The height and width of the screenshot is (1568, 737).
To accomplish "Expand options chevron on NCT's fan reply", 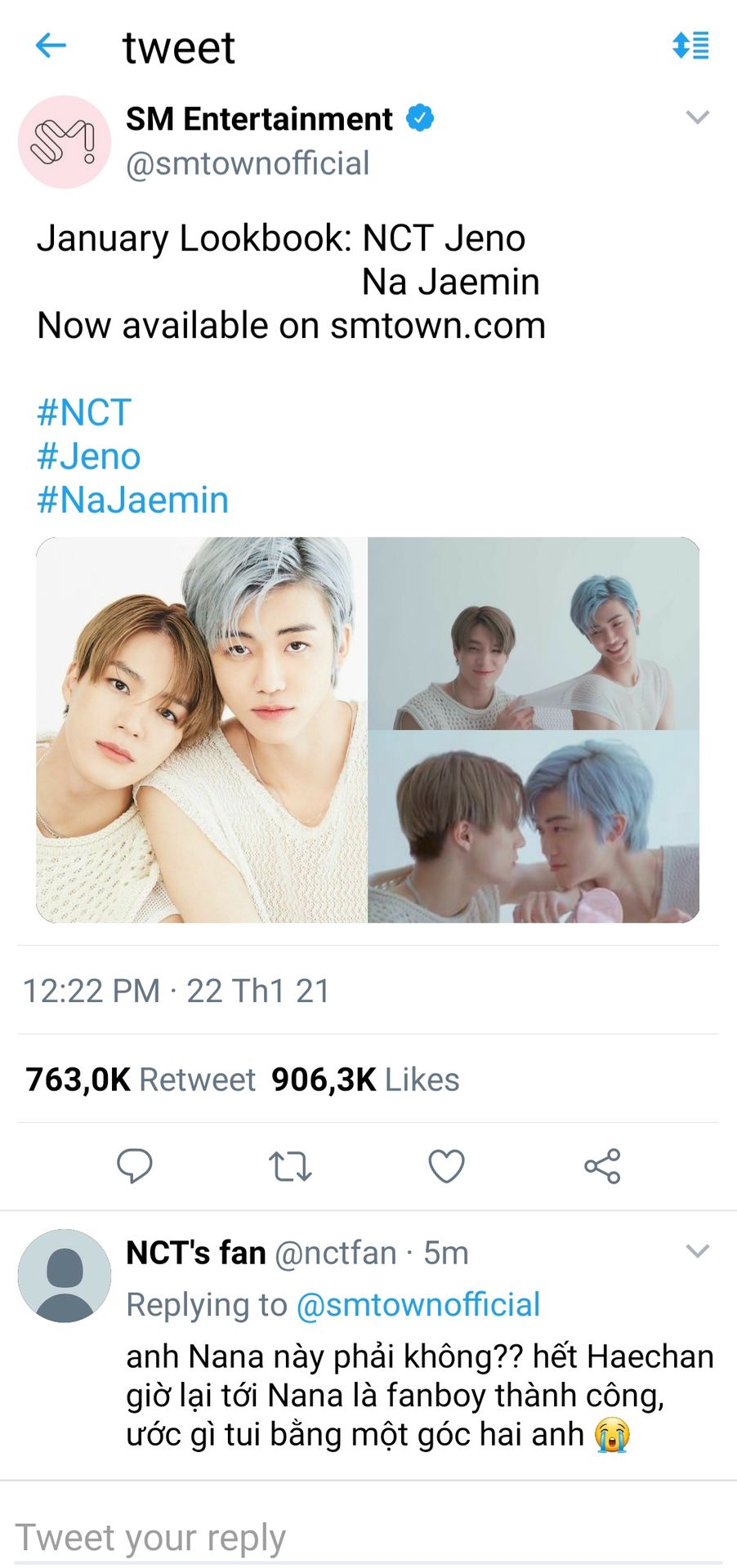I will (697, 1251).
